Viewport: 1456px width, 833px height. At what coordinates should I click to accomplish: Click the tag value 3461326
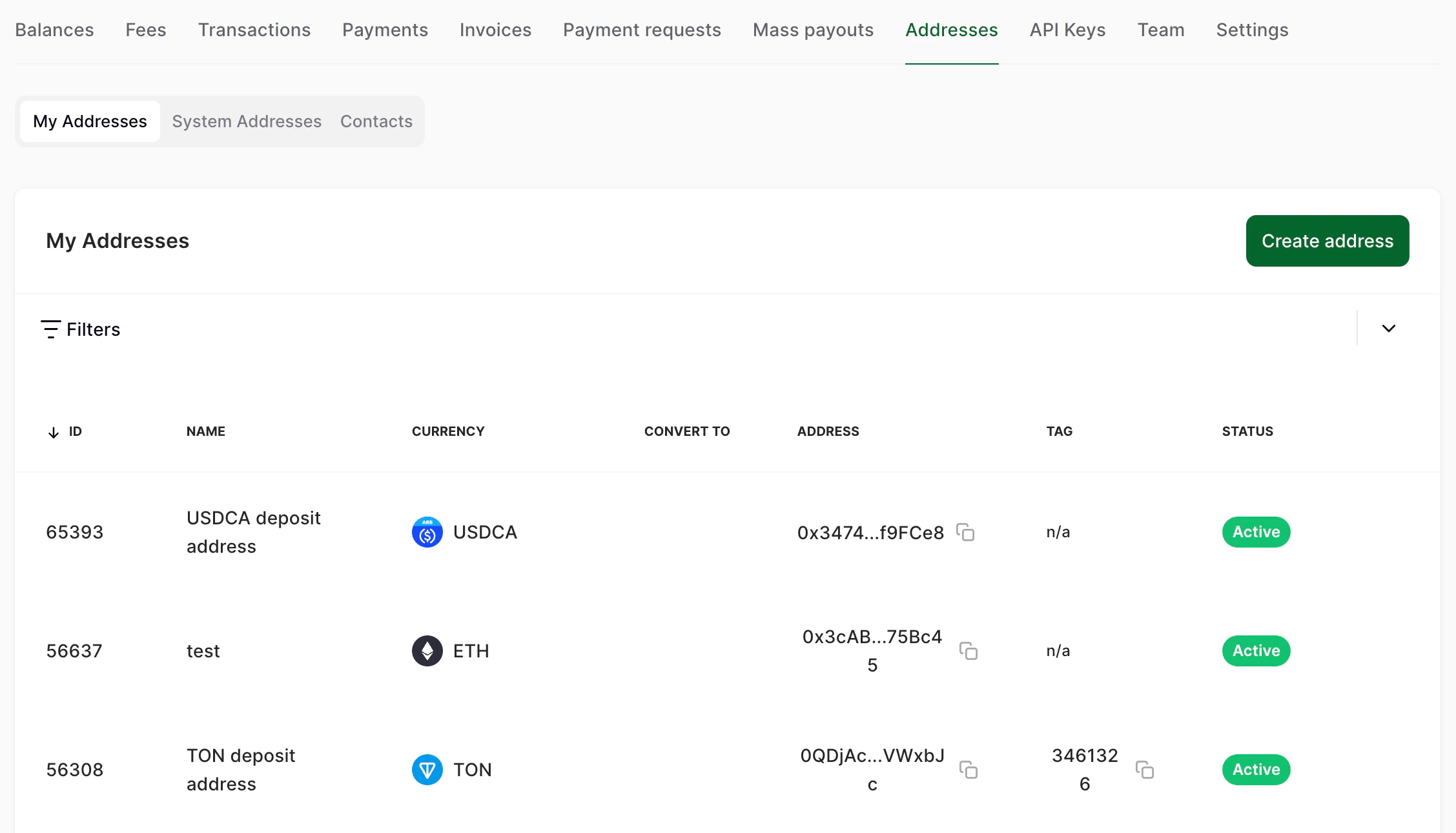(x=1085, y=770)
